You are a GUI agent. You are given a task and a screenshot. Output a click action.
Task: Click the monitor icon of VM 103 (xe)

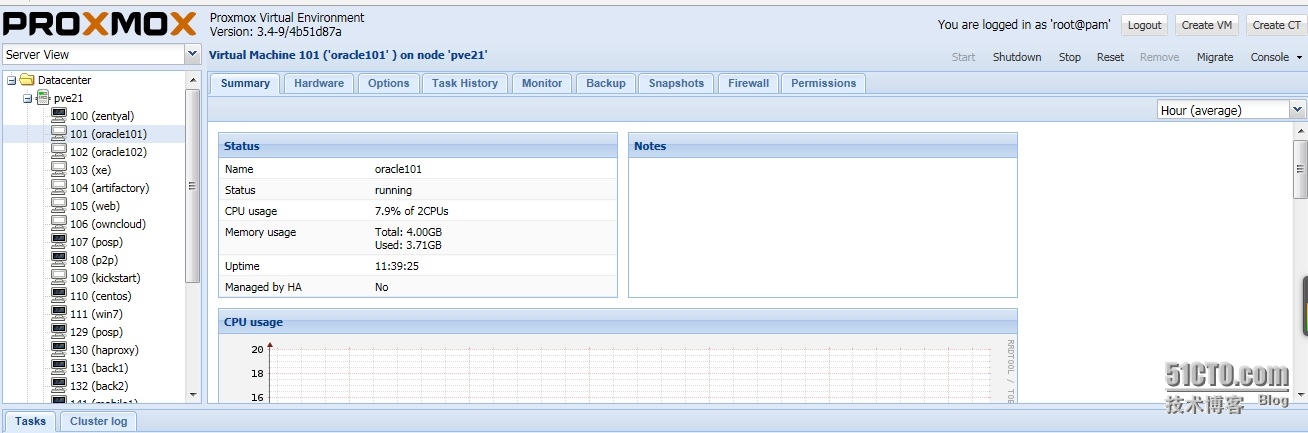click(x=59, y=170)
